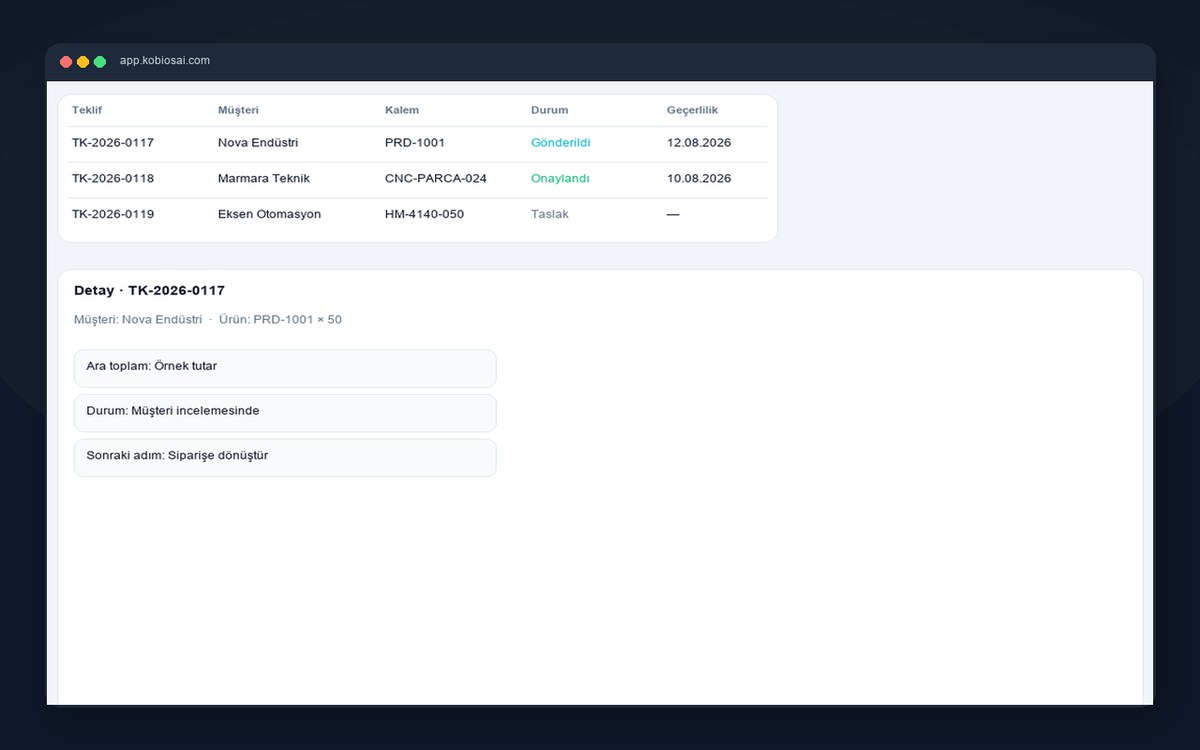1200x750 pixels.
Task: Click the Nova Endüstri customer cell
Action: coord(258,143)
